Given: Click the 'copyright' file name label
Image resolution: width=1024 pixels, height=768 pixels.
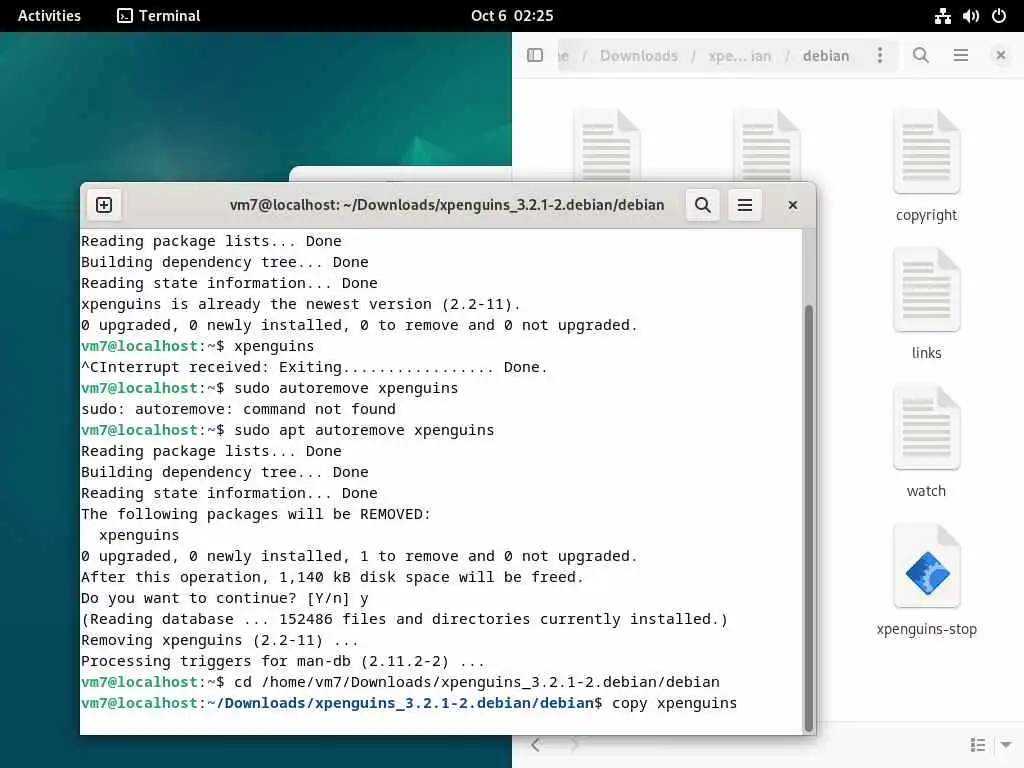Looking at the screenshot, I should click(926, 216).
